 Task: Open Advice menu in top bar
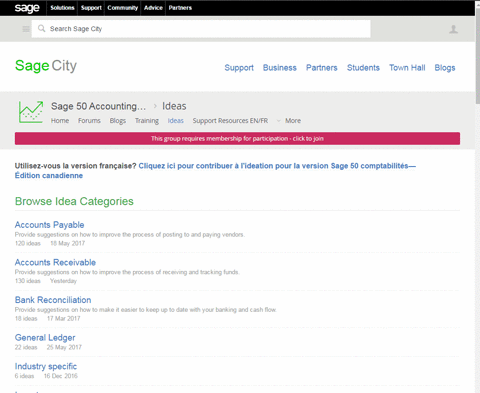click(x=153, y=8)
